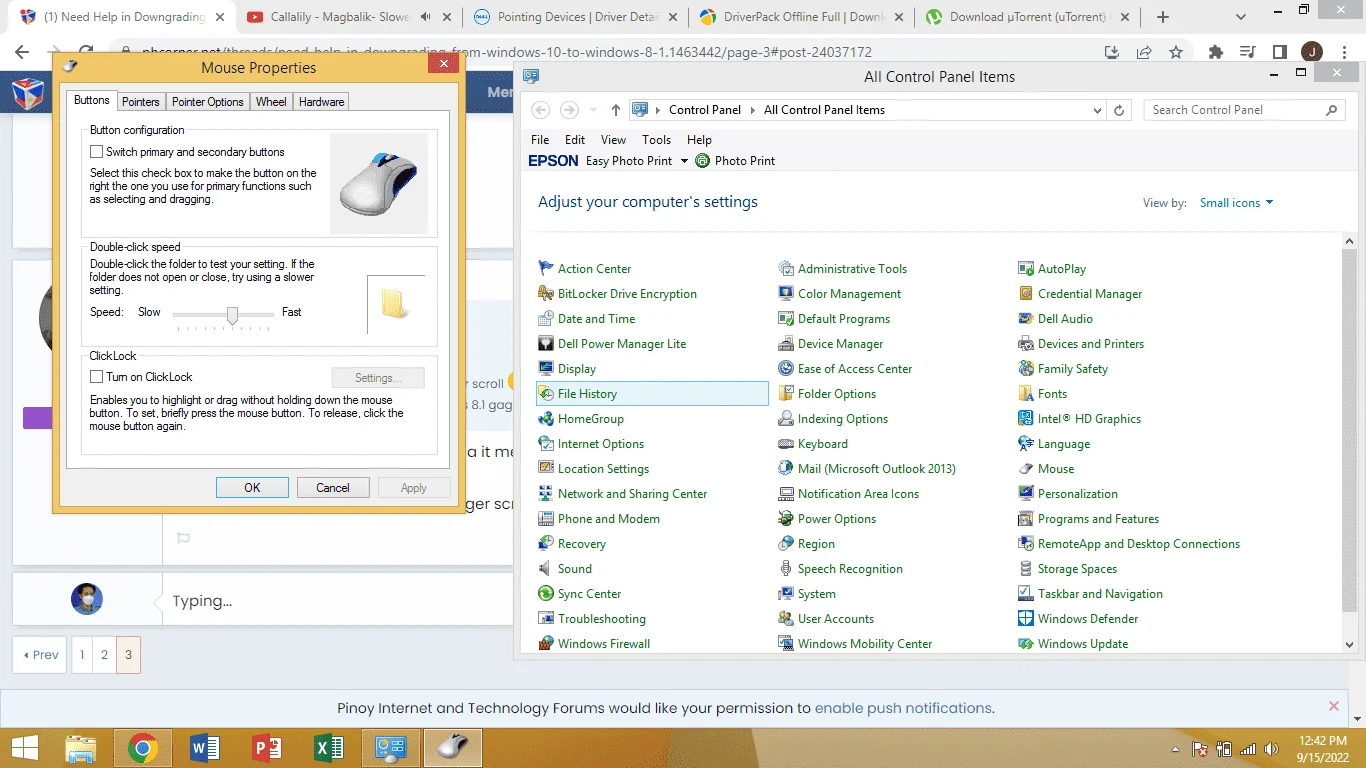Open the AutoPlay icon

pos(1026,268)
